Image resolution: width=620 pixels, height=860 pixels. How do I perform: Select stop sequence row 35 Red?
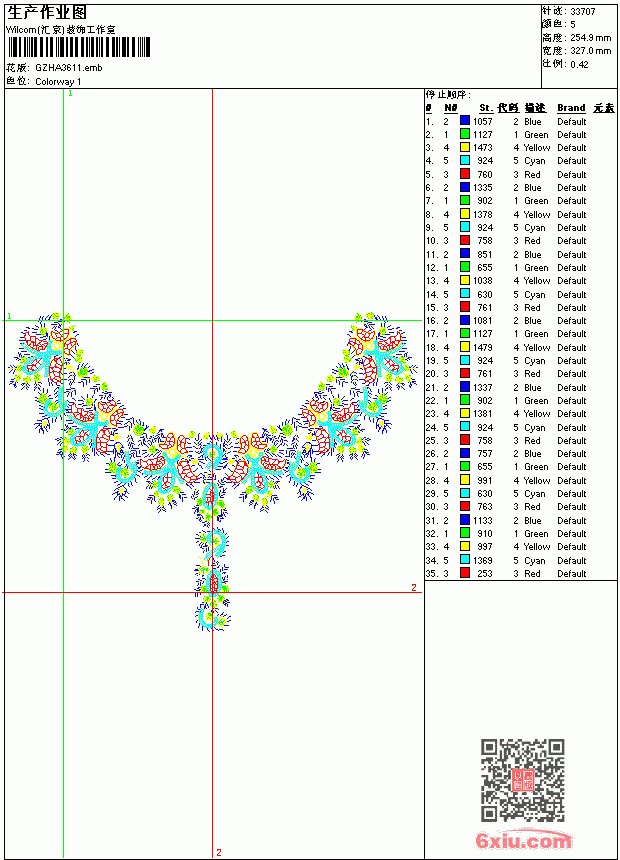(521, 574)
